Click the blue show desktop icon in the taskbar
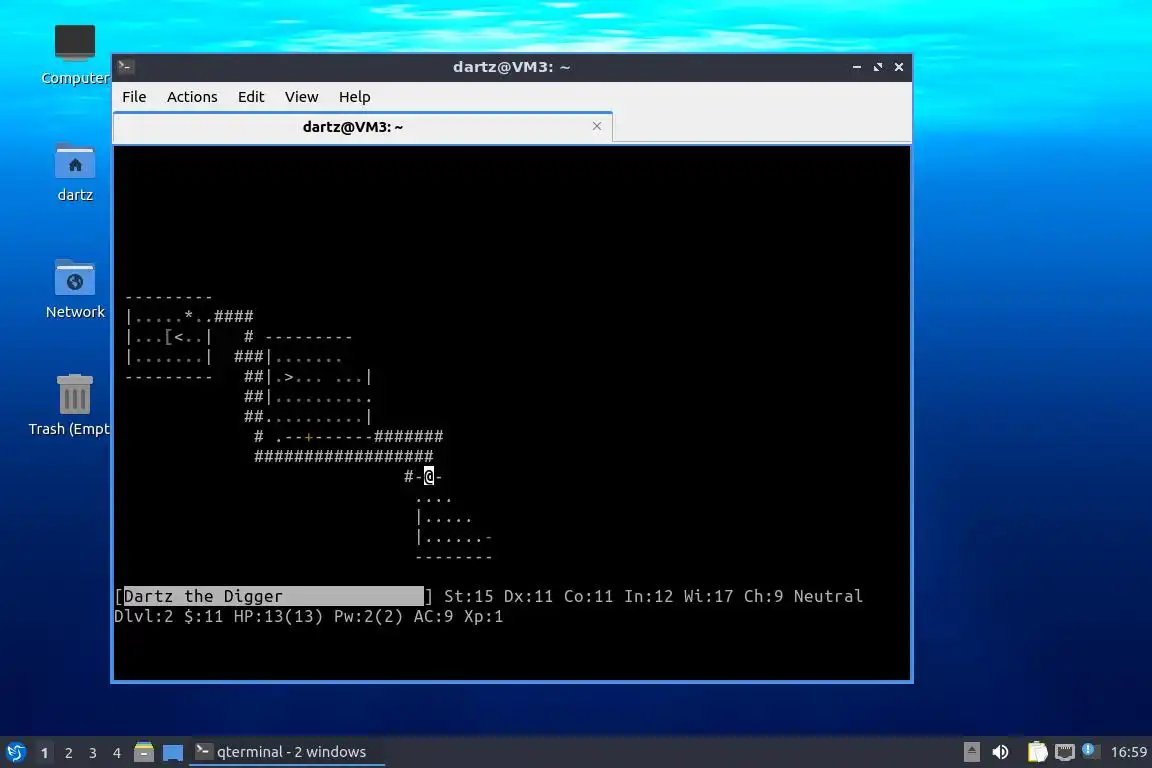 [x=173, y=752]
